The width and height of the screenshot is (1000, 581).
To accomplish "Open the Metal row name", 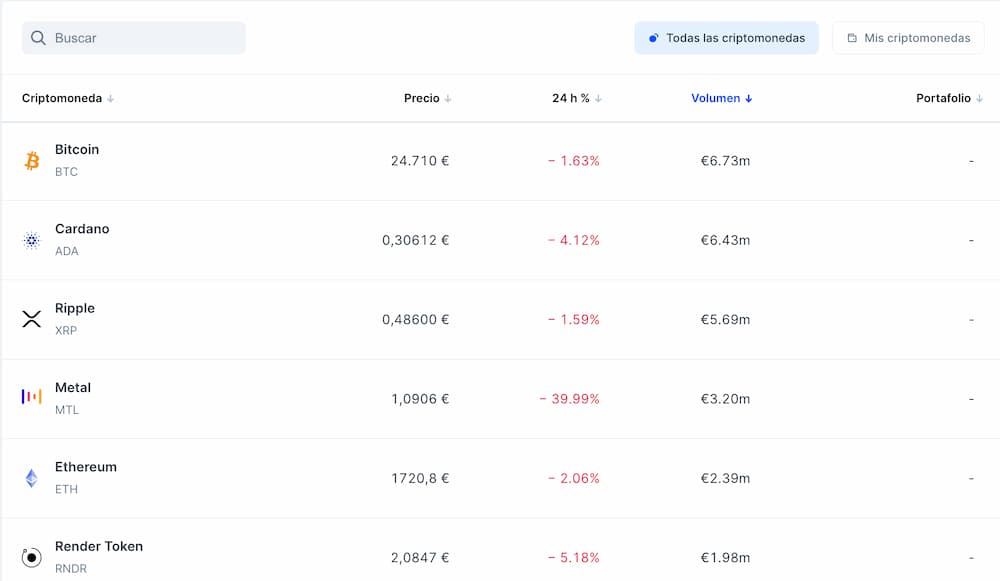I will [x=73, y=387].
